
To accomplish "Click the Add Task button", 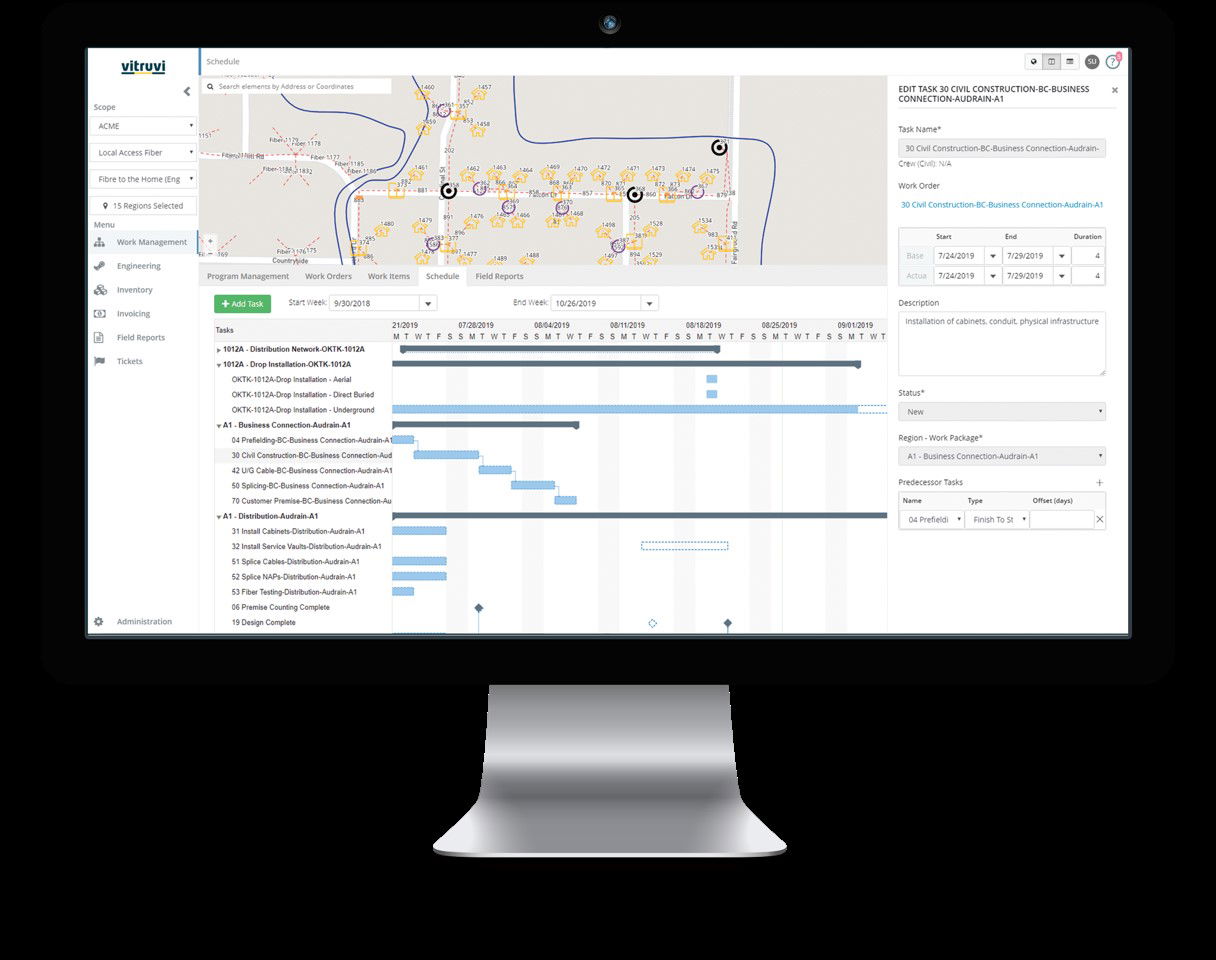I will [244, 303].
